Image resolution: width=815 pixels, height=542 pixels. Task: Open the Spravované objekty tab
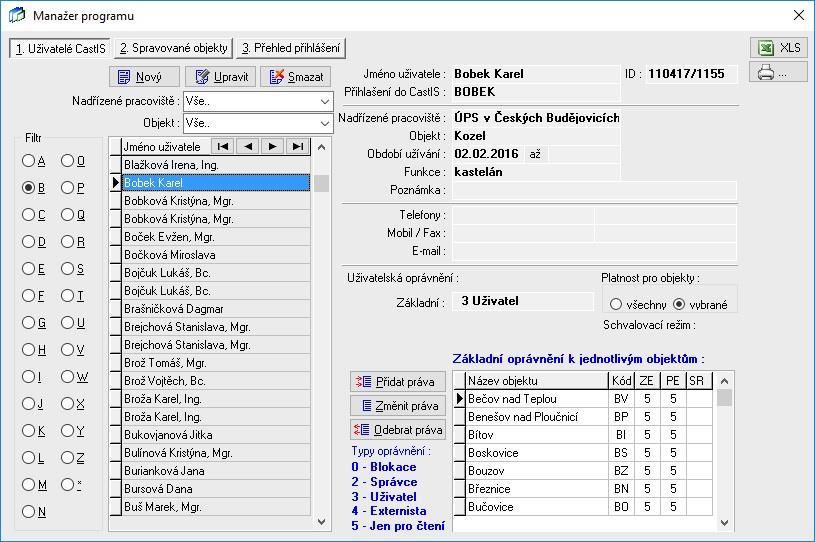pyautogui.click(x=173, y=48)
